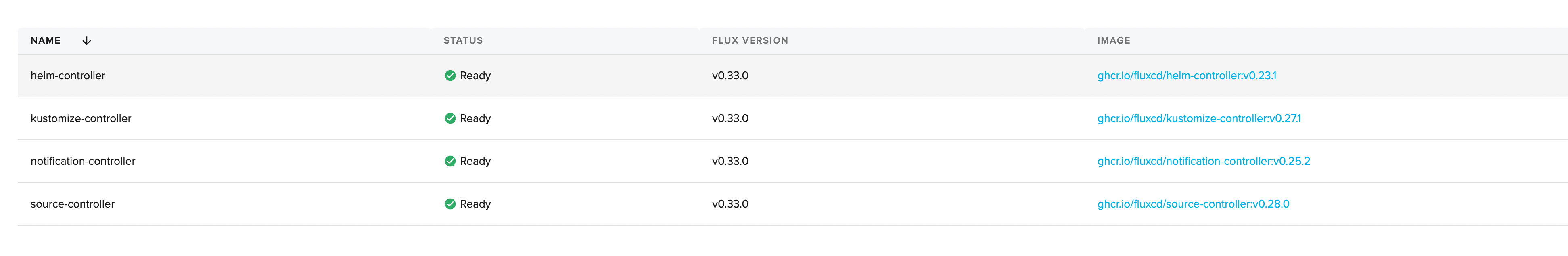
Task: Click the FLUX VERSION column header
Action: 750,41
